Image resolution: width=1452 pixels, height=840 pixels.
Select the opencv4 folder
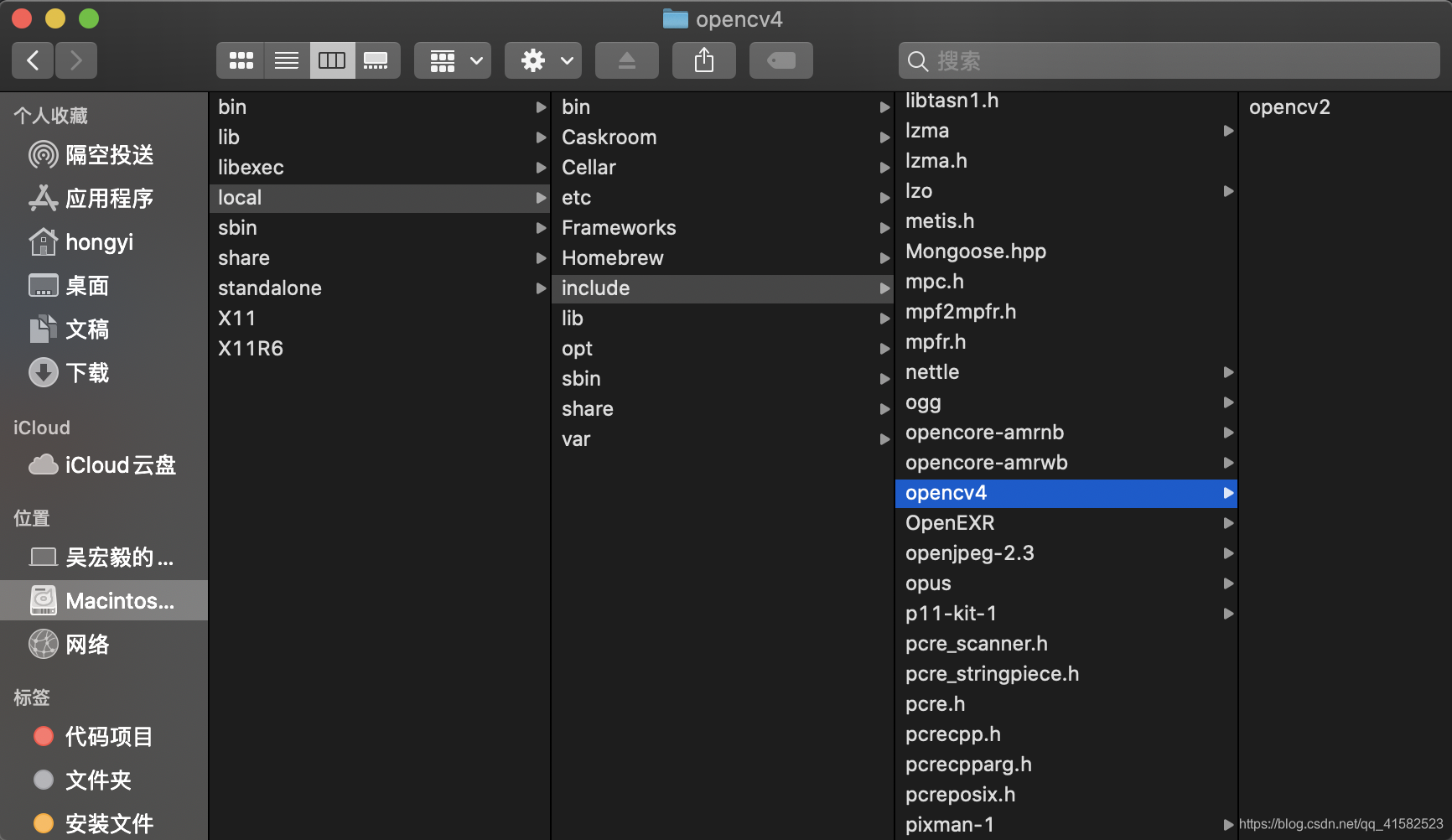coord(1066,493)
